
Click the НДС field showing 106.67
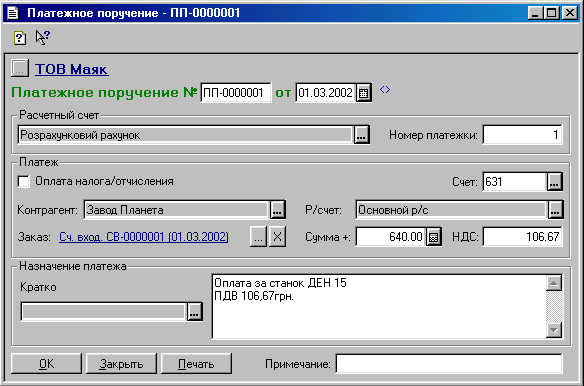(x=522, y=237)
